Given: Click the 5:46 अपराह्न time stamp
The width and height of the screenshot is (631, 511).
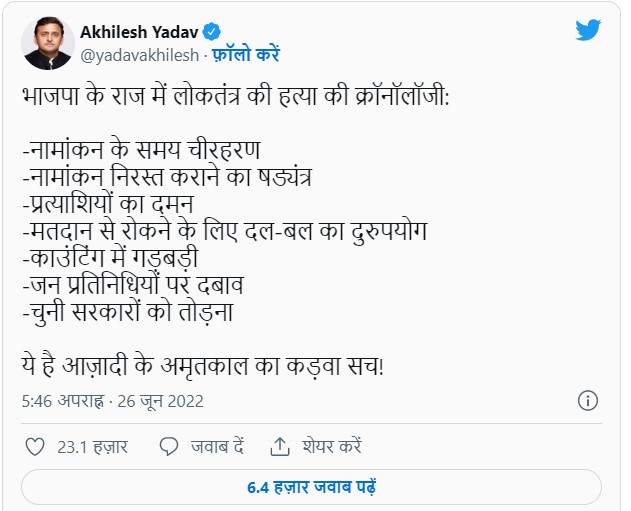Looking at the screenshot, I should [62, 401].
